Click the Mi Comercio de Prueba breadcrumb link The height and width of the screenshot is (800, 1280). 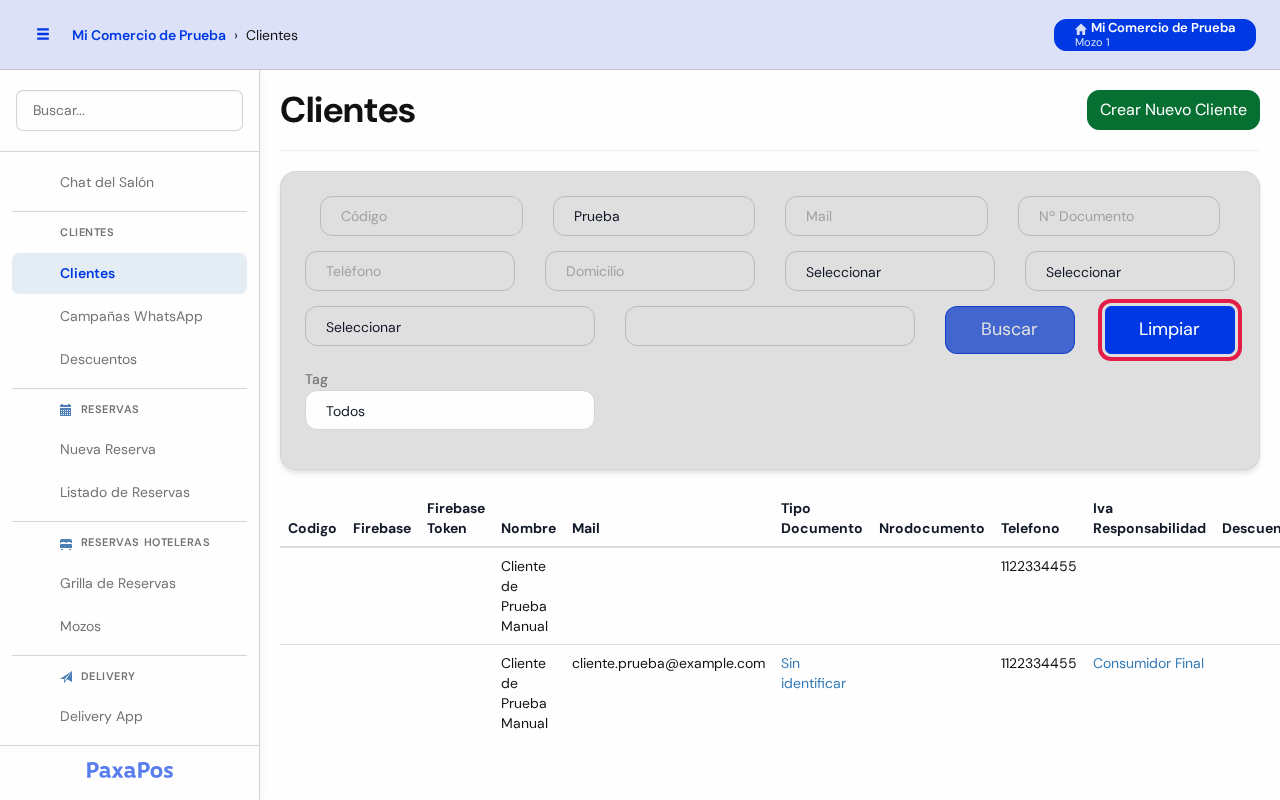tap(149, 35)
